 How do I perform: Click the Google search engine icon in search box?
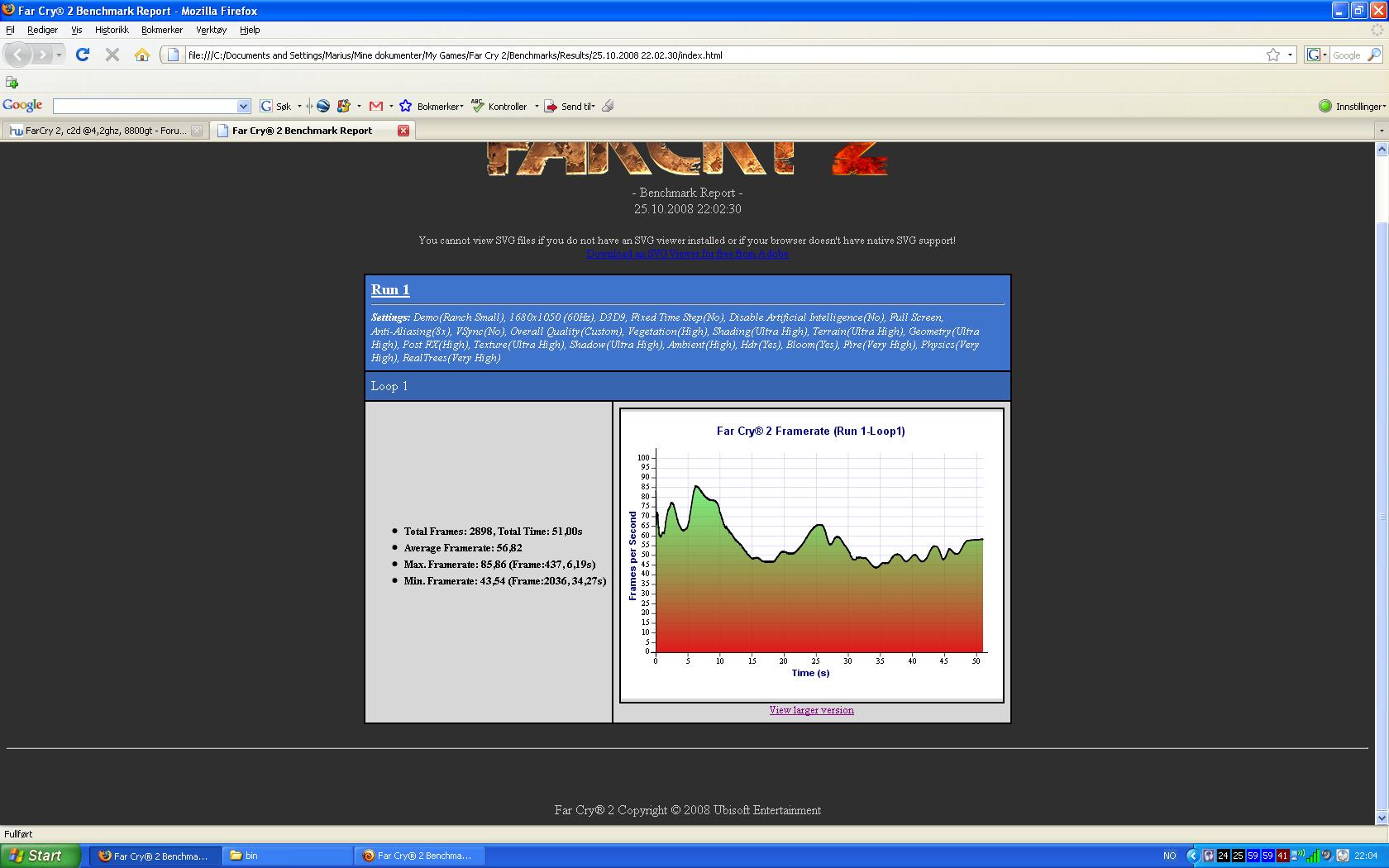(1312, 55)
